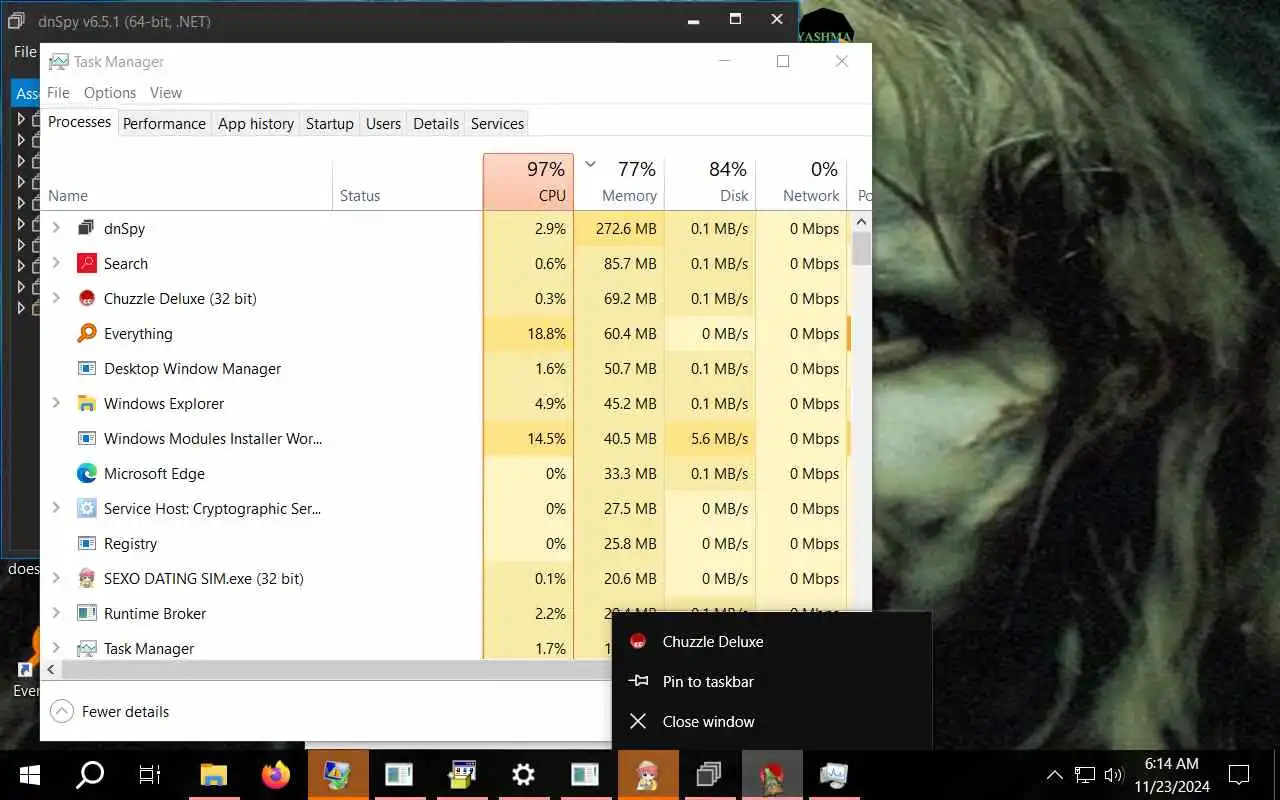Expand the Windows Explorer process group
The height and width of the screenshot is (800, 1280).
56,403
